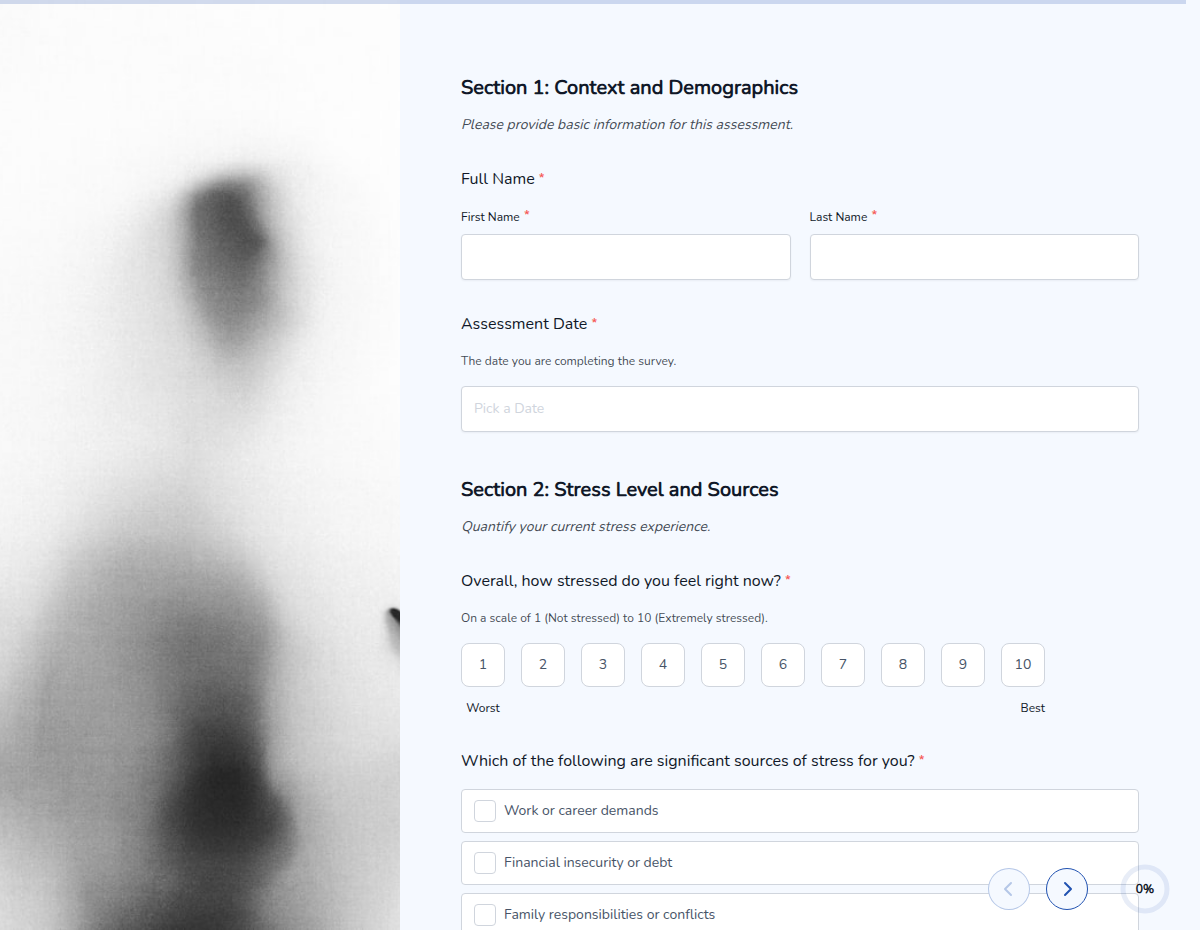Image resolution: width=1200 pixels, height=930 pixels.
Task: Focus the Last Name text box
Action: [973, 257]
